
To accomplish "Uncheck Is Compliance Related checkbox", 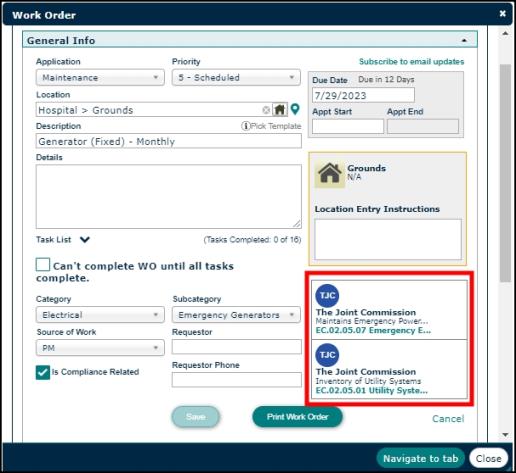I will (x=43, y=372).
